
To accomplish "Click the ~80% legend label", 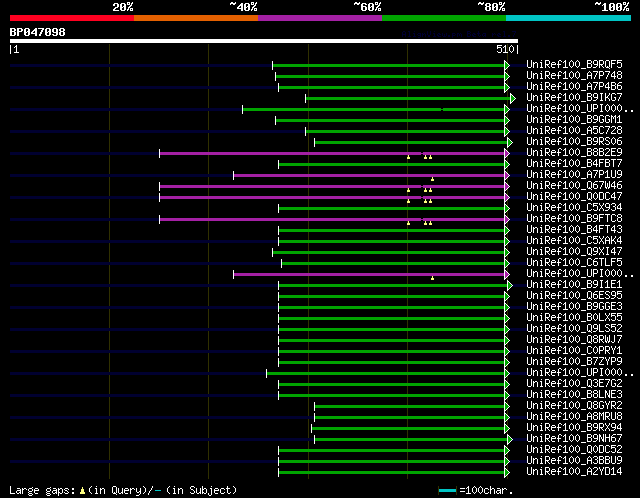I will [491, 7].
